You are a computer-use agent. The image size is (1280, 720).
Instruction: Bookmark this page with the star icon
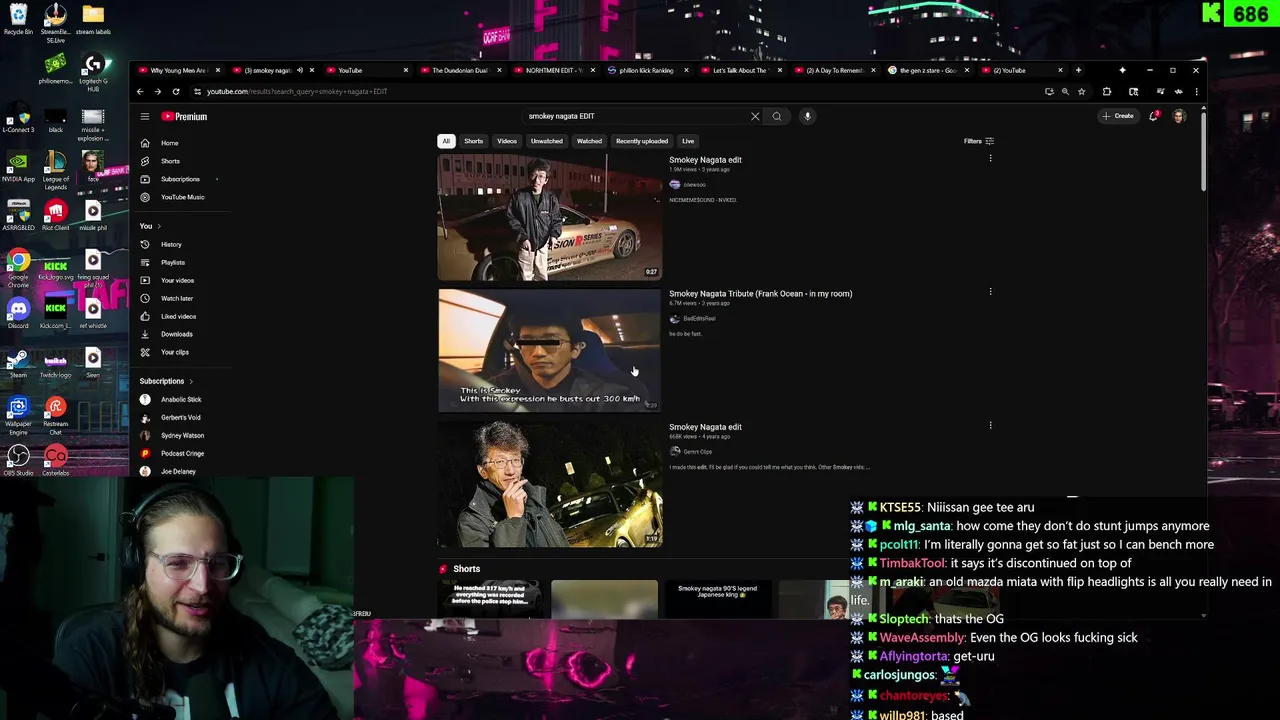1081,91
